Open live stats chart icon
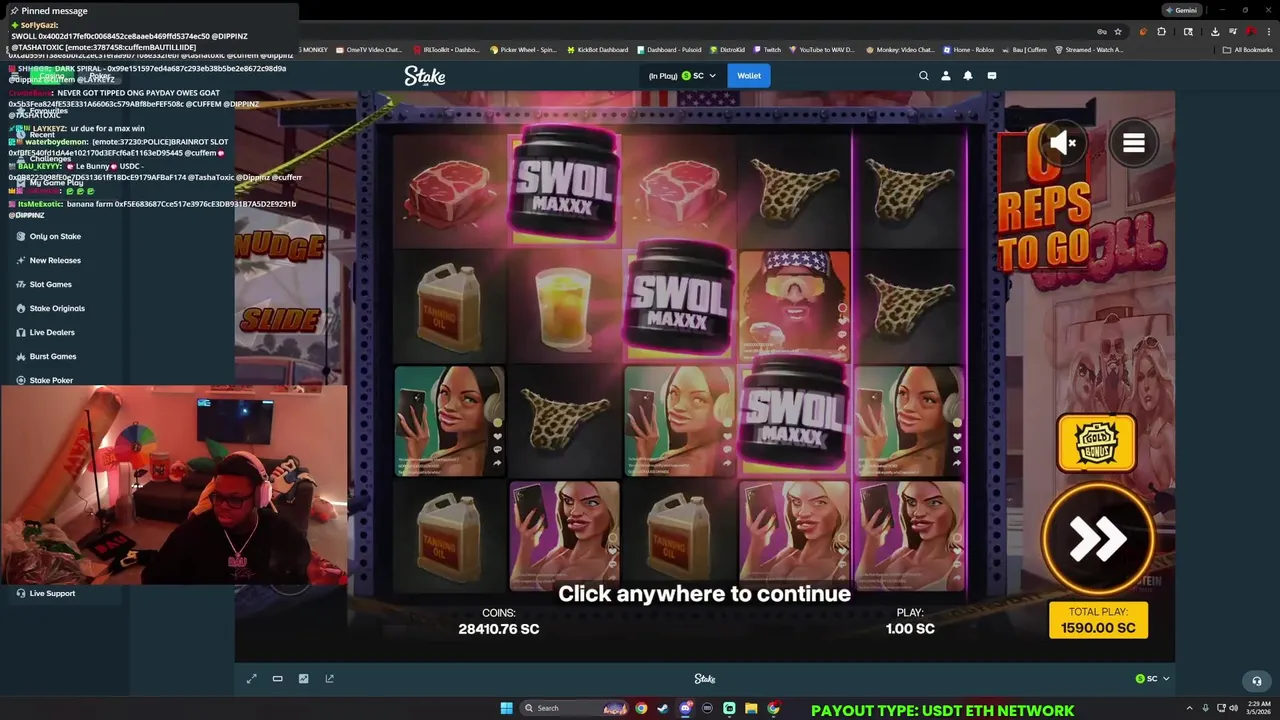The height and width of the screenshot is (720, 1280). [304, 679]
